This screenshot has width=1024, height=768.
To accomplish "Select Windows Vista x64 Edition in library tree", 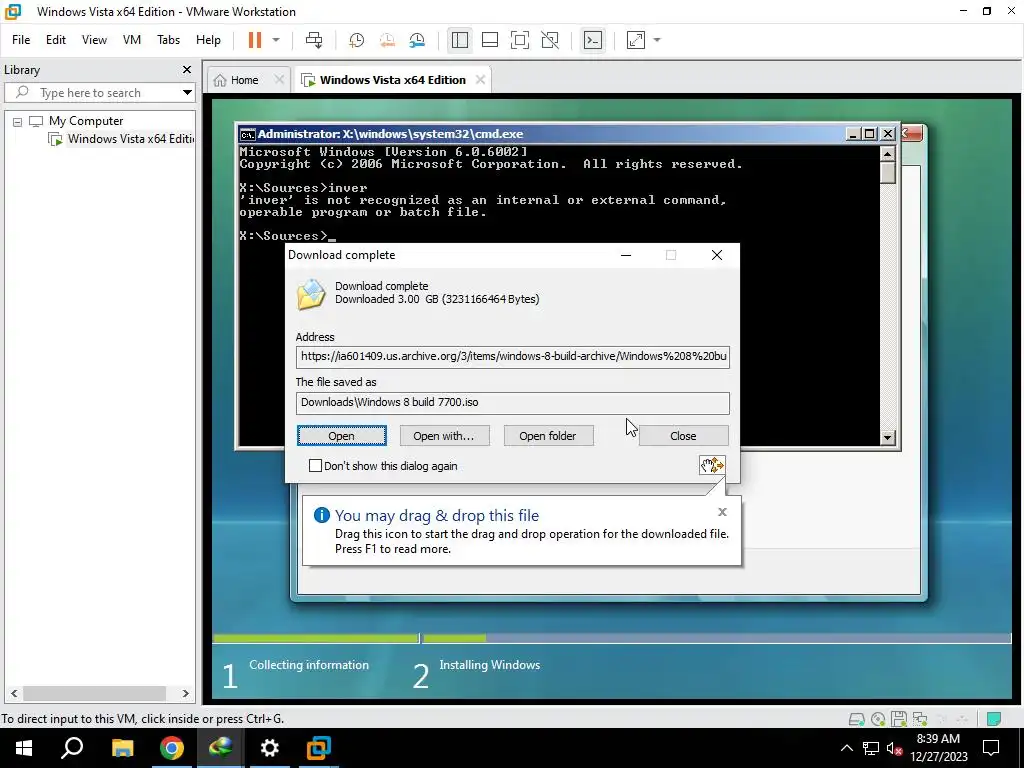I will [x=131, y=138].
